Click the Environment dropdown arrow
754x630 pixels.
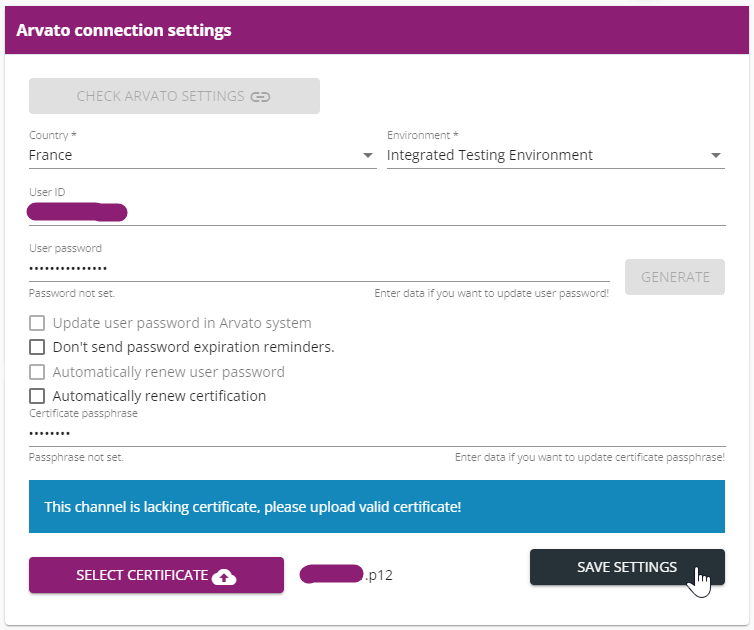click(716, 155)
